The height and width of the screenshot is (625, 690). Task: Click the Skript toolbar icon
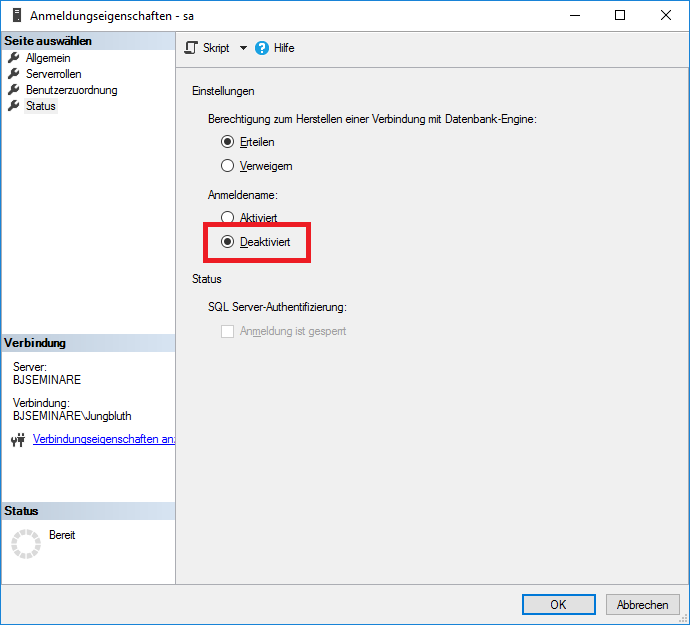(191, 48)
